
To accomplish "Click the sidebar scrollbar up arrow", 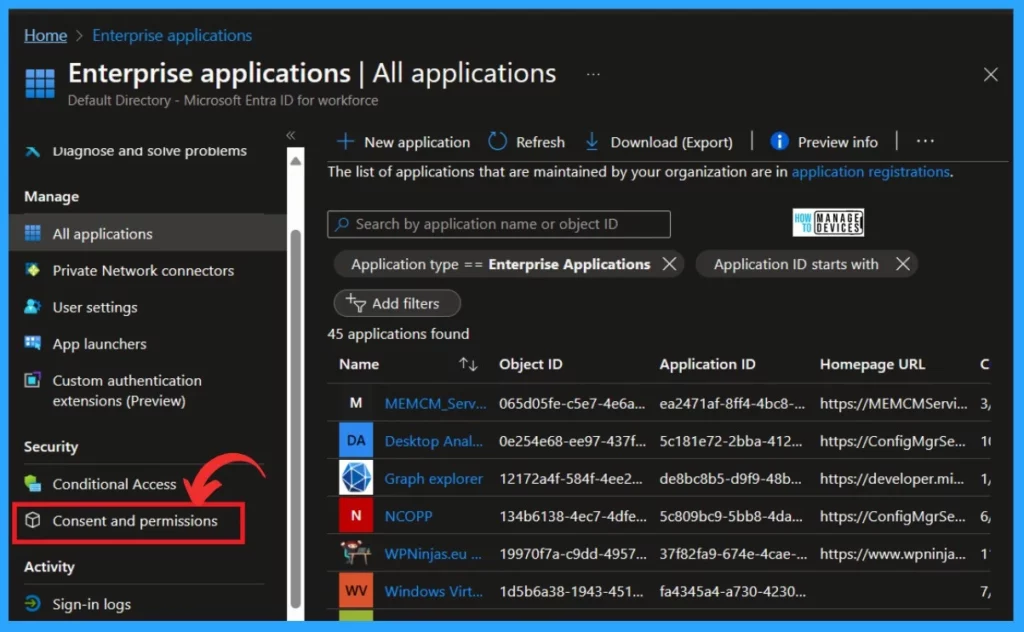I will pos(295,161).
